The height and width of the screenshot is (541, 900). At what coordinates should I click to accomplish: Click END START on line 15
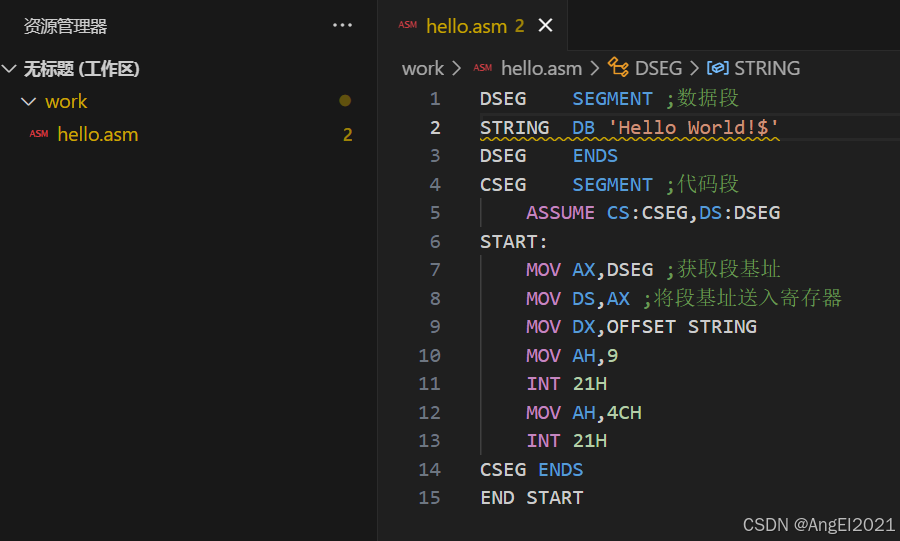(532, 497)
